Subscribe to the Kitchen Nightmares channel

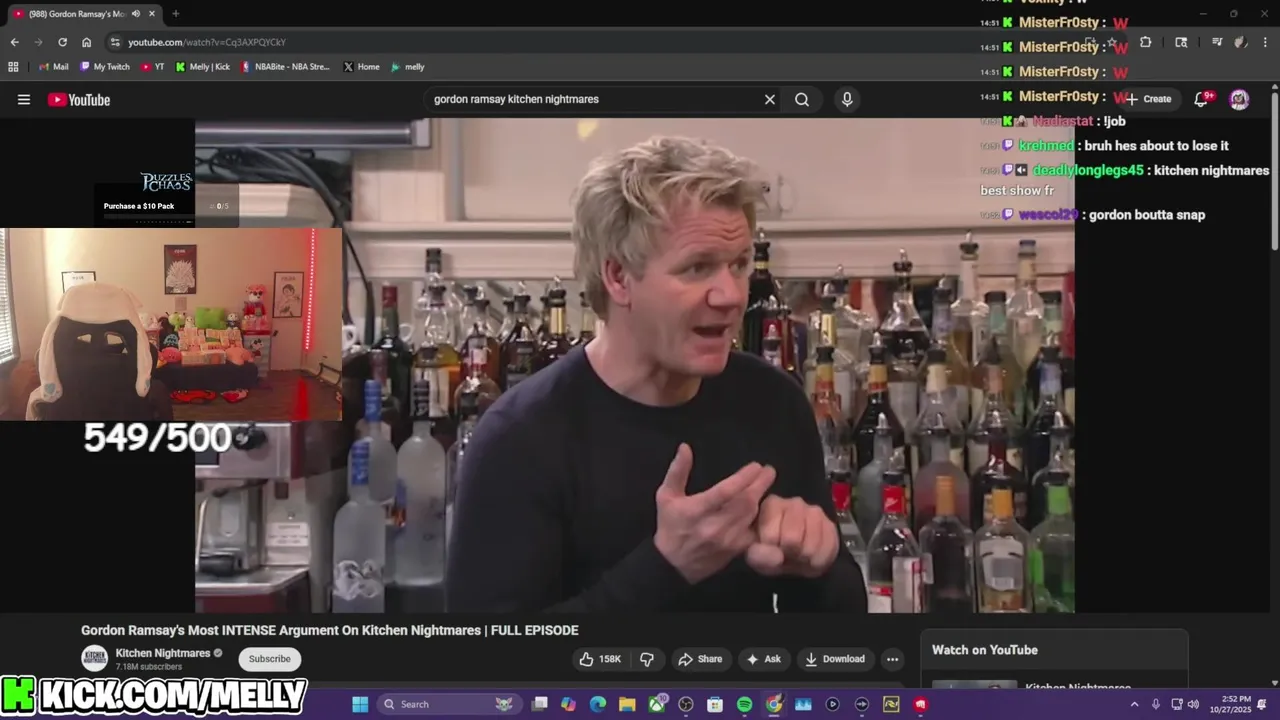(x=269, y=659)
